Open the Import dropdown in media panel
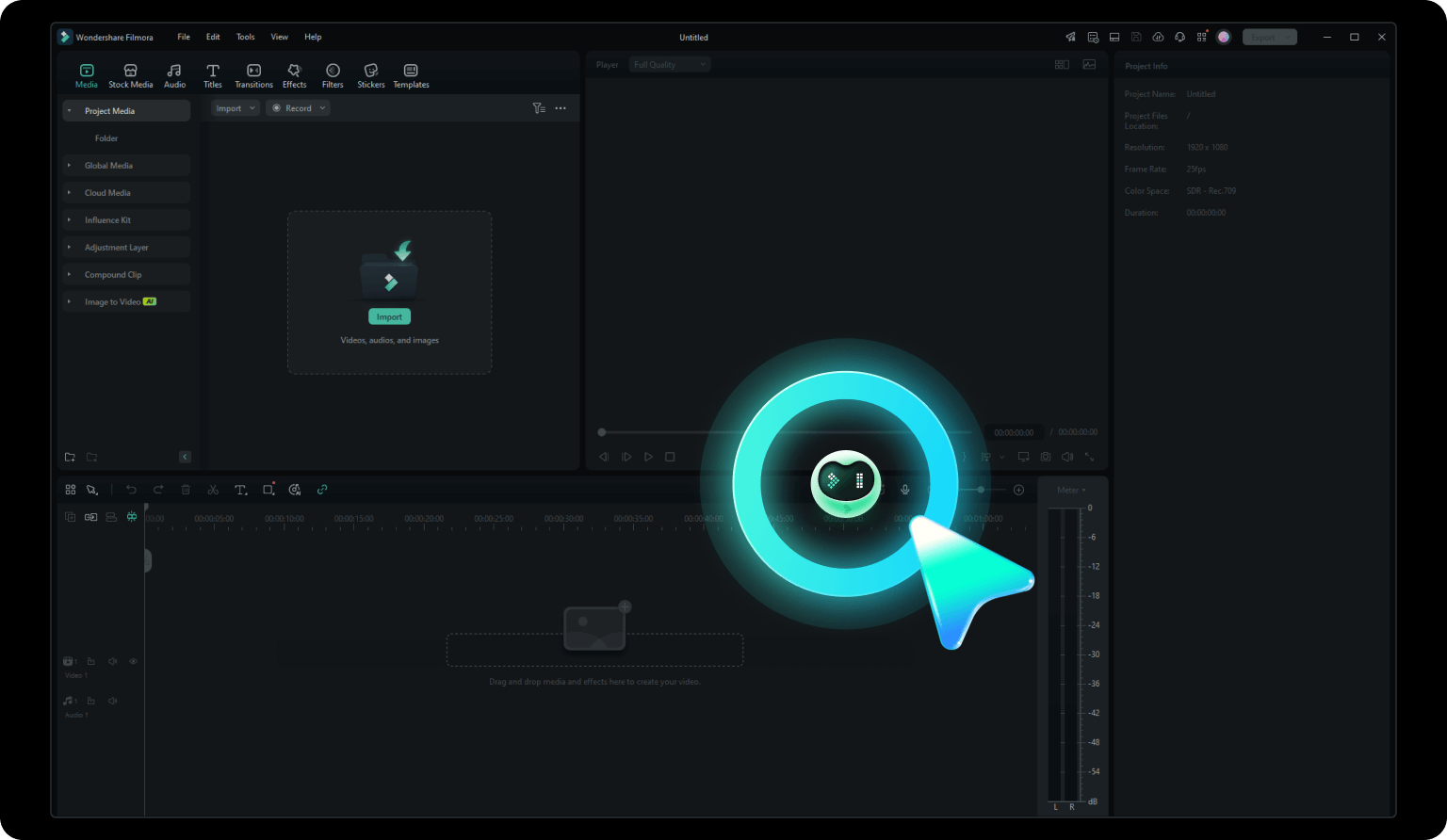 [235, 108]
